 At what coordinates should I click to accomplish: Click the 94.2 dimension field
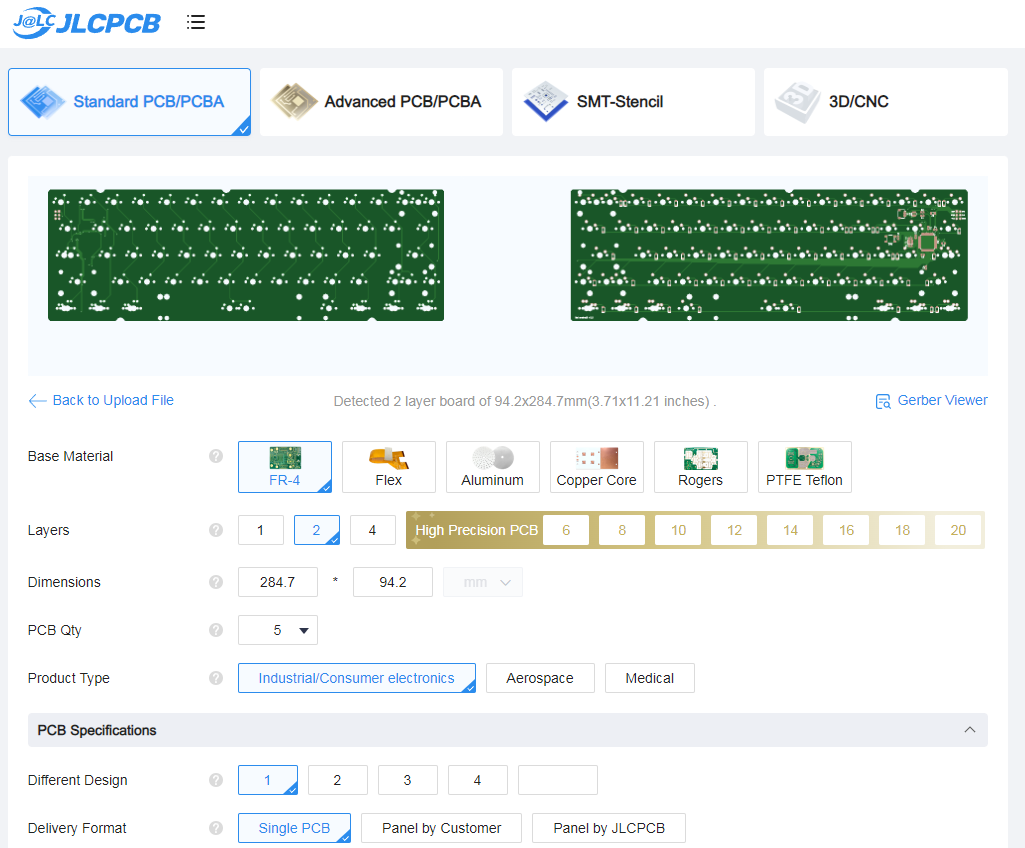393,582
